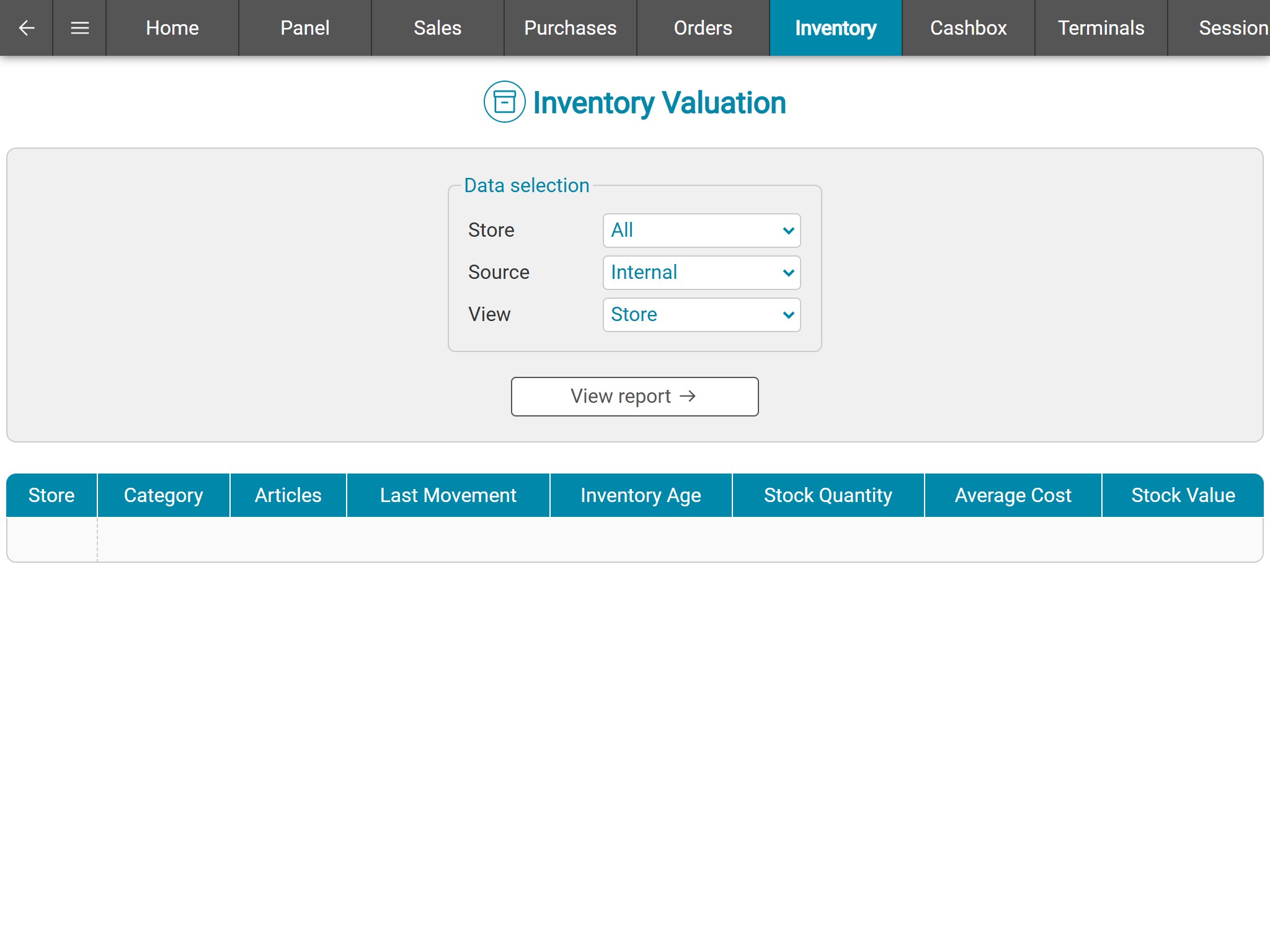
Task: Click the Articles column header
Action: 288,495
